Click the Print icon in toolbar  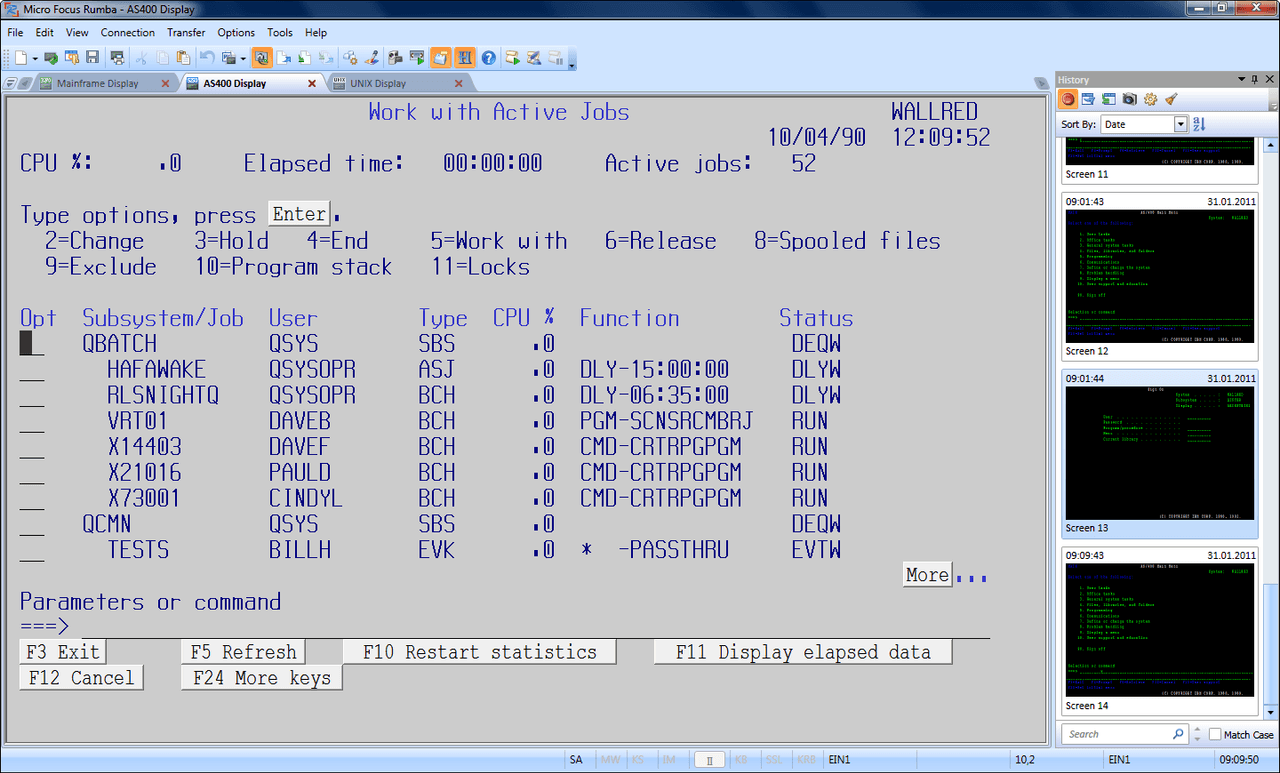click(118, 58)
